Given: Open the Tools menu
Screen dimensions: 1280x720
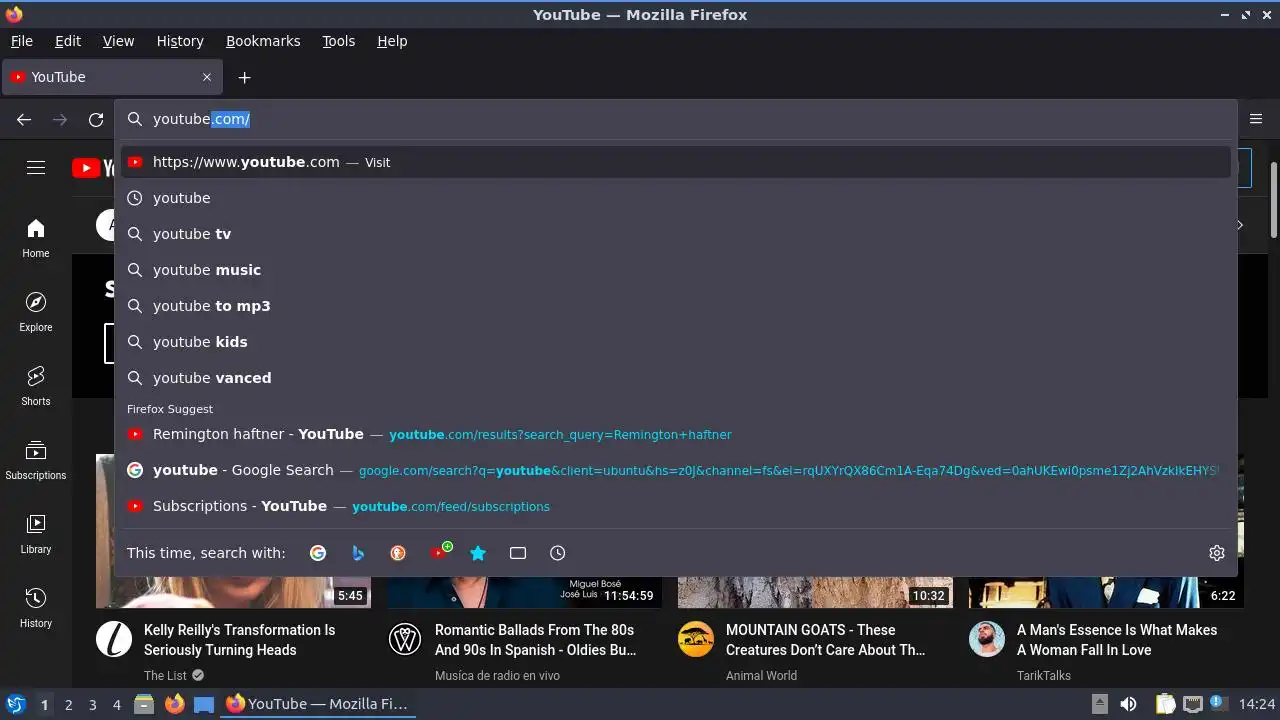Looking at the screenshot, I should (338, 41).
